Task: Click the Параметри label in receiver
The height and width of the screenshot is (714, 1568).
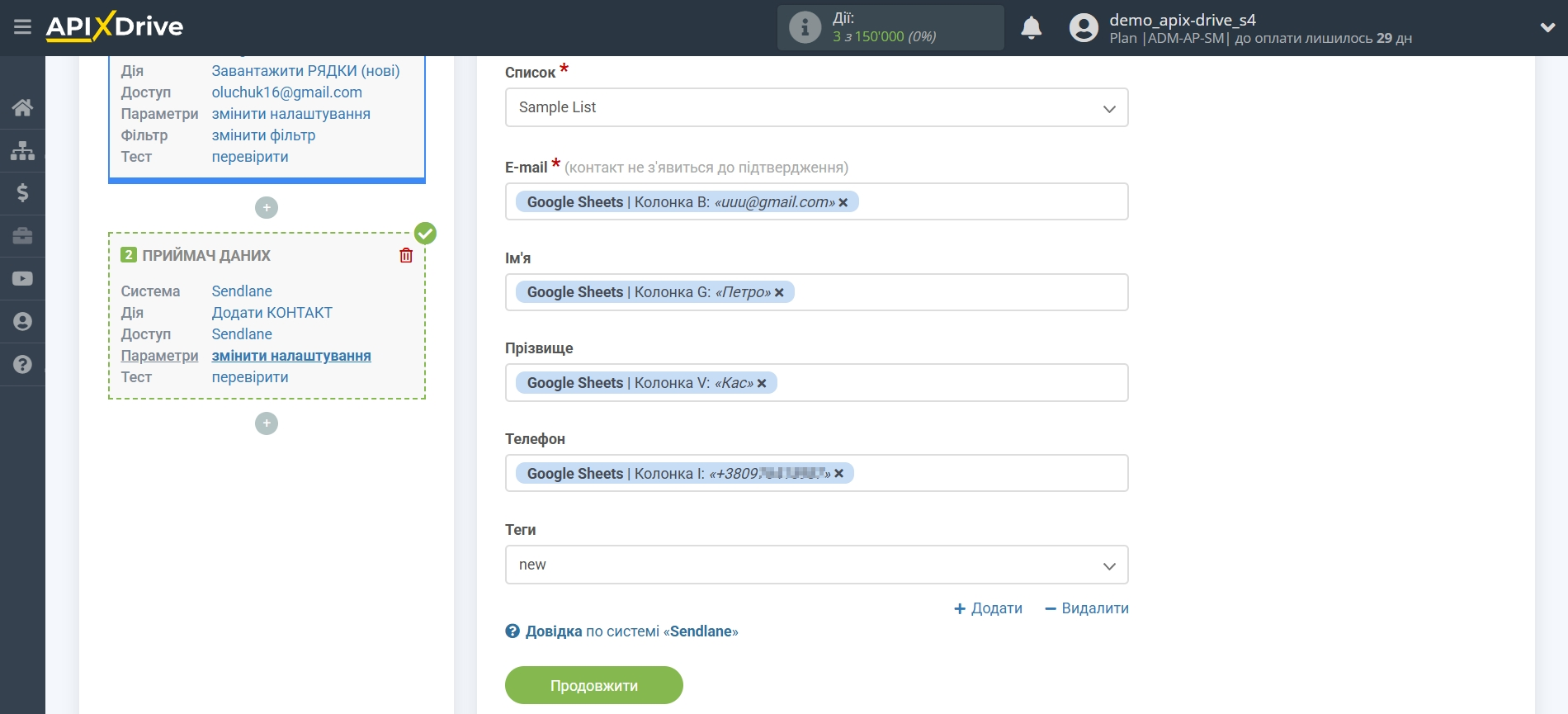Action: [159, 356]
